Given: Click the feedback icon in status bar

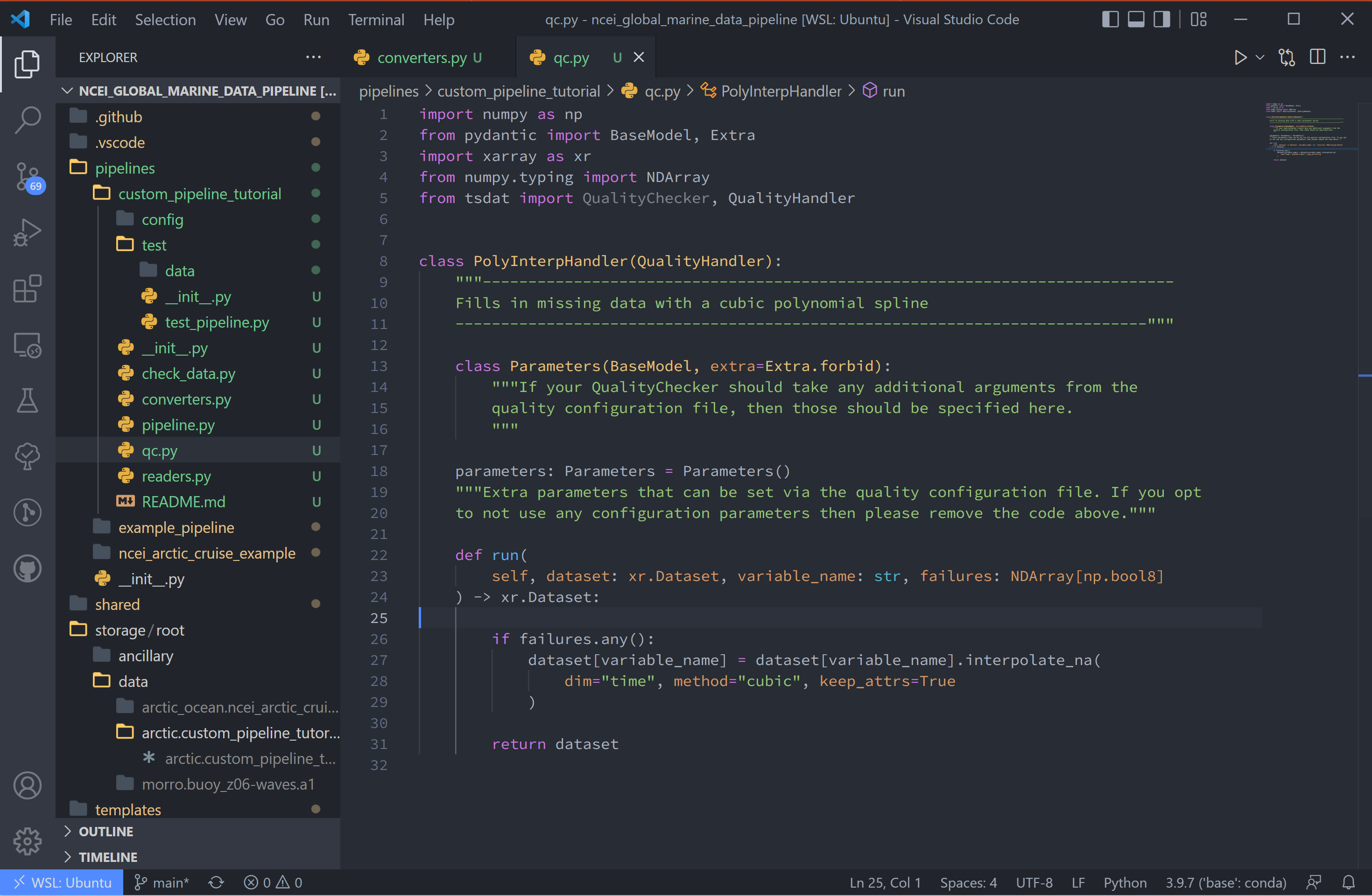Looking at the screenshot, I should click(1315, 882).
